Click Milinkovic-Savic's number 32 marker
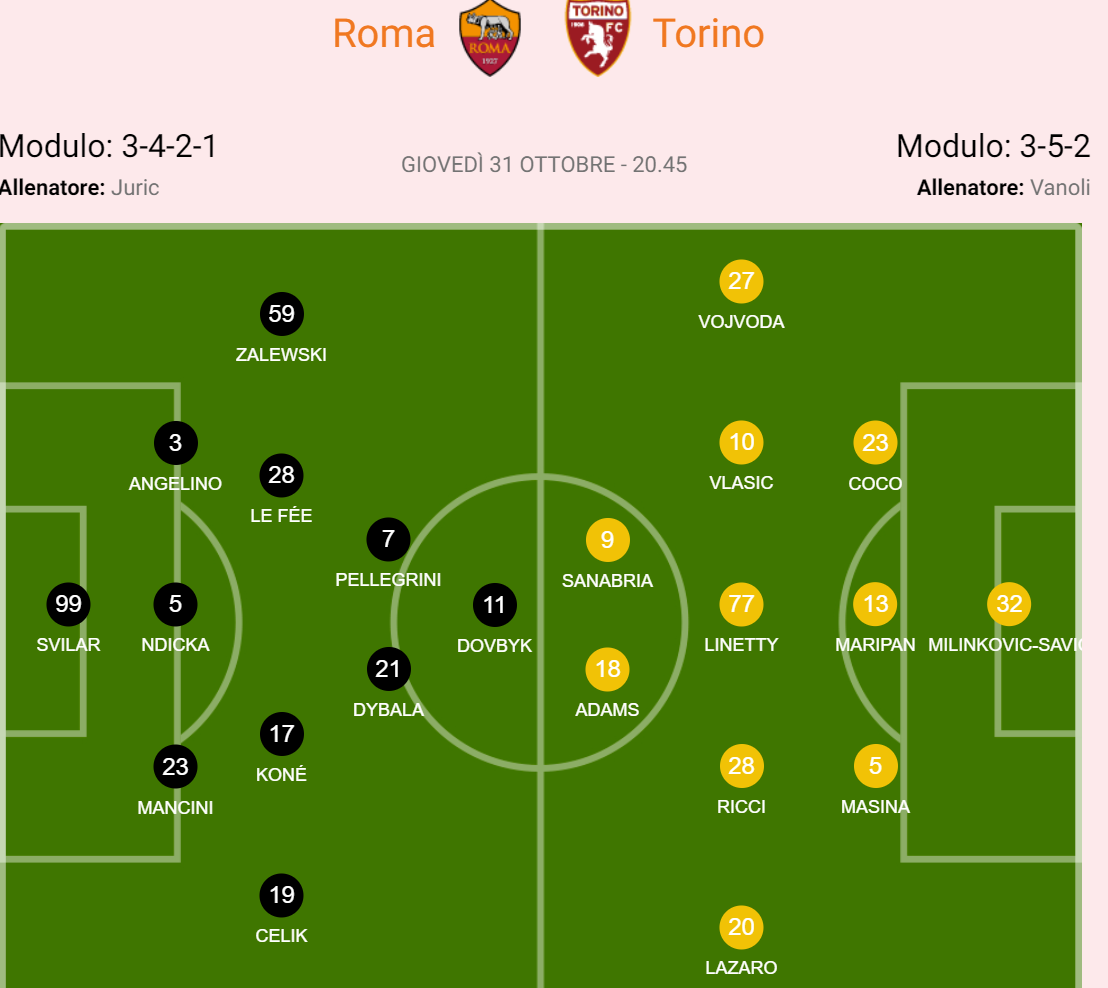1108x988 pixels. click(x=1009, y=604)
